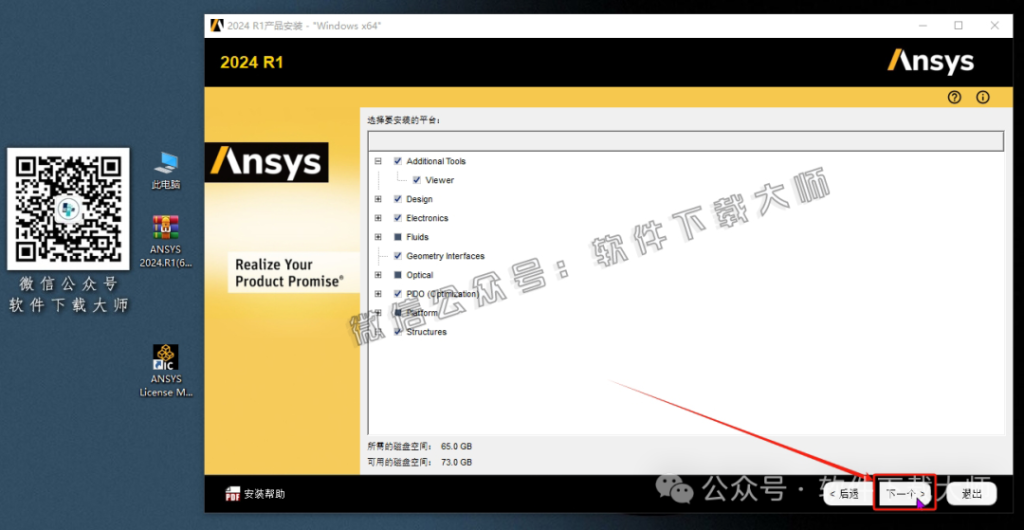
Task: Toggle the Structures checkbox
Action: (398, 331)
